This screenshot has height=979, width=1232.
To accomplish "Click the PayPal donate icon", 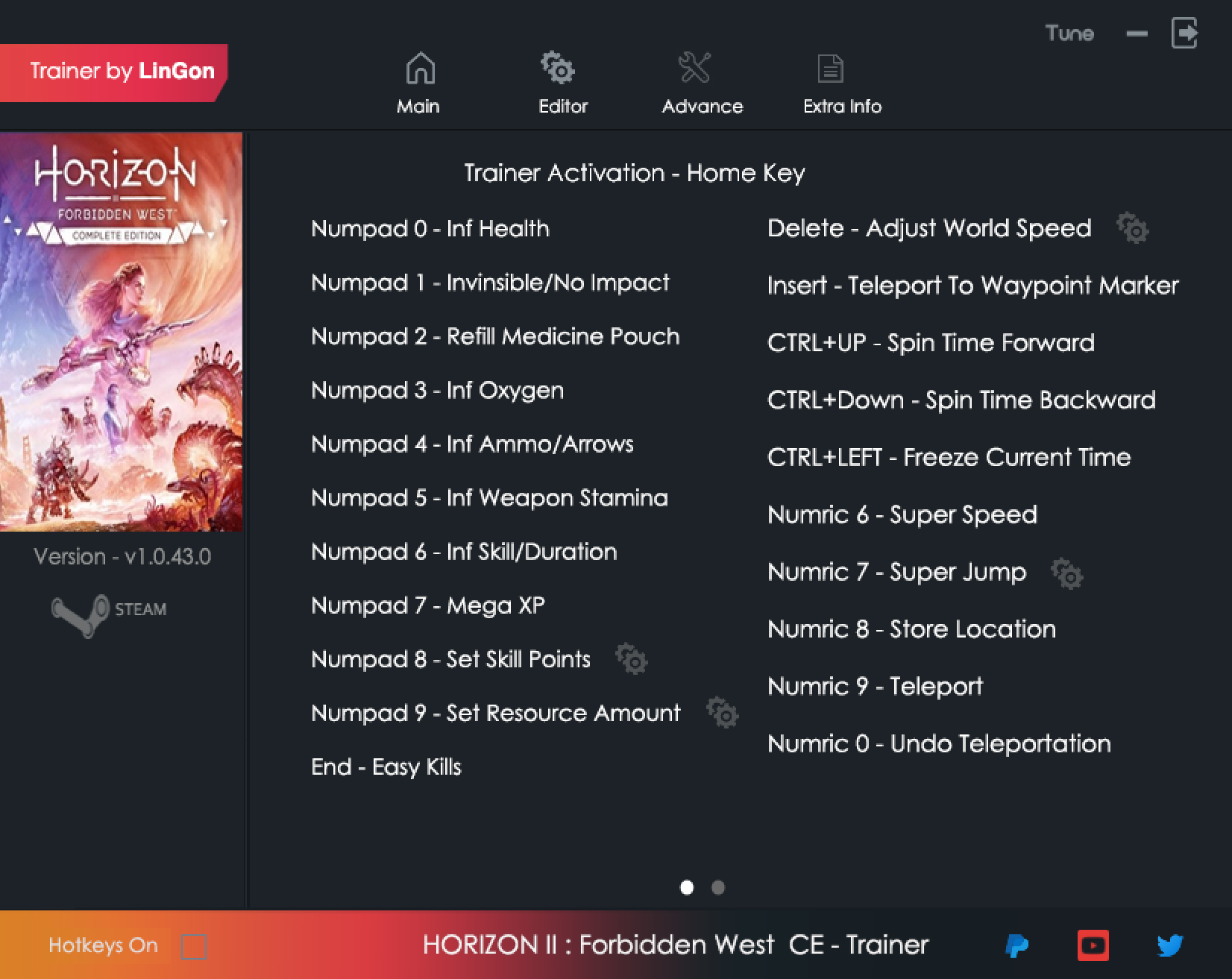I will pyautogui.click(x=1016, y=945).
